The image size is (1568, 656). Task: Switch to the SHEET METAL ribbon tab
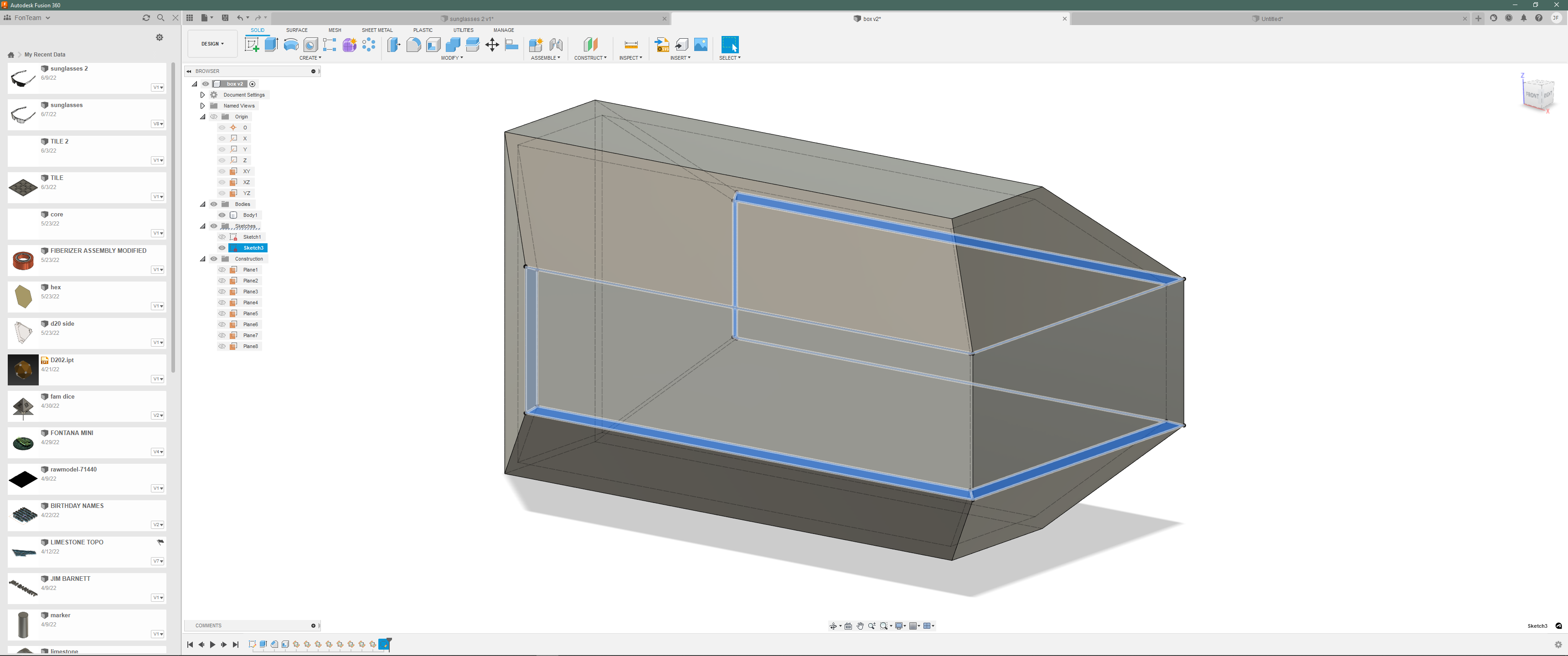[377, 30]
